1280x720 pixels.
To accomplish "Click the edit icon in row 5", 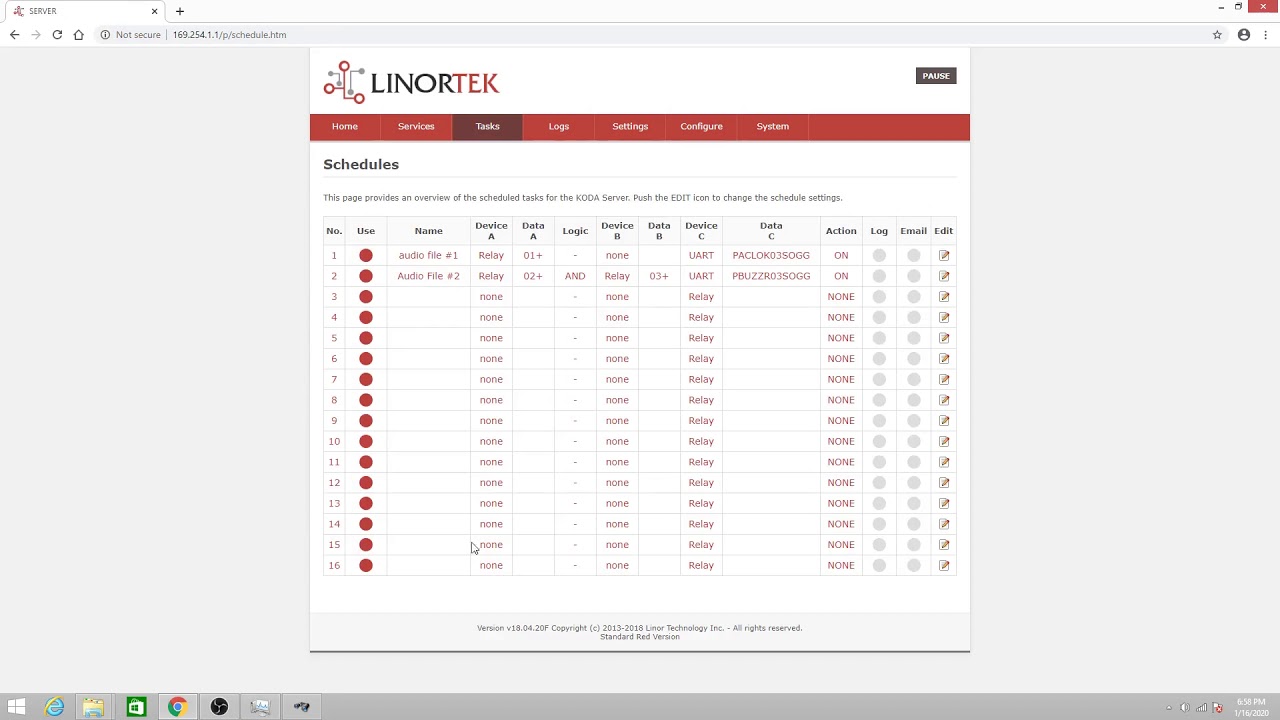I will tap(944, 338).
